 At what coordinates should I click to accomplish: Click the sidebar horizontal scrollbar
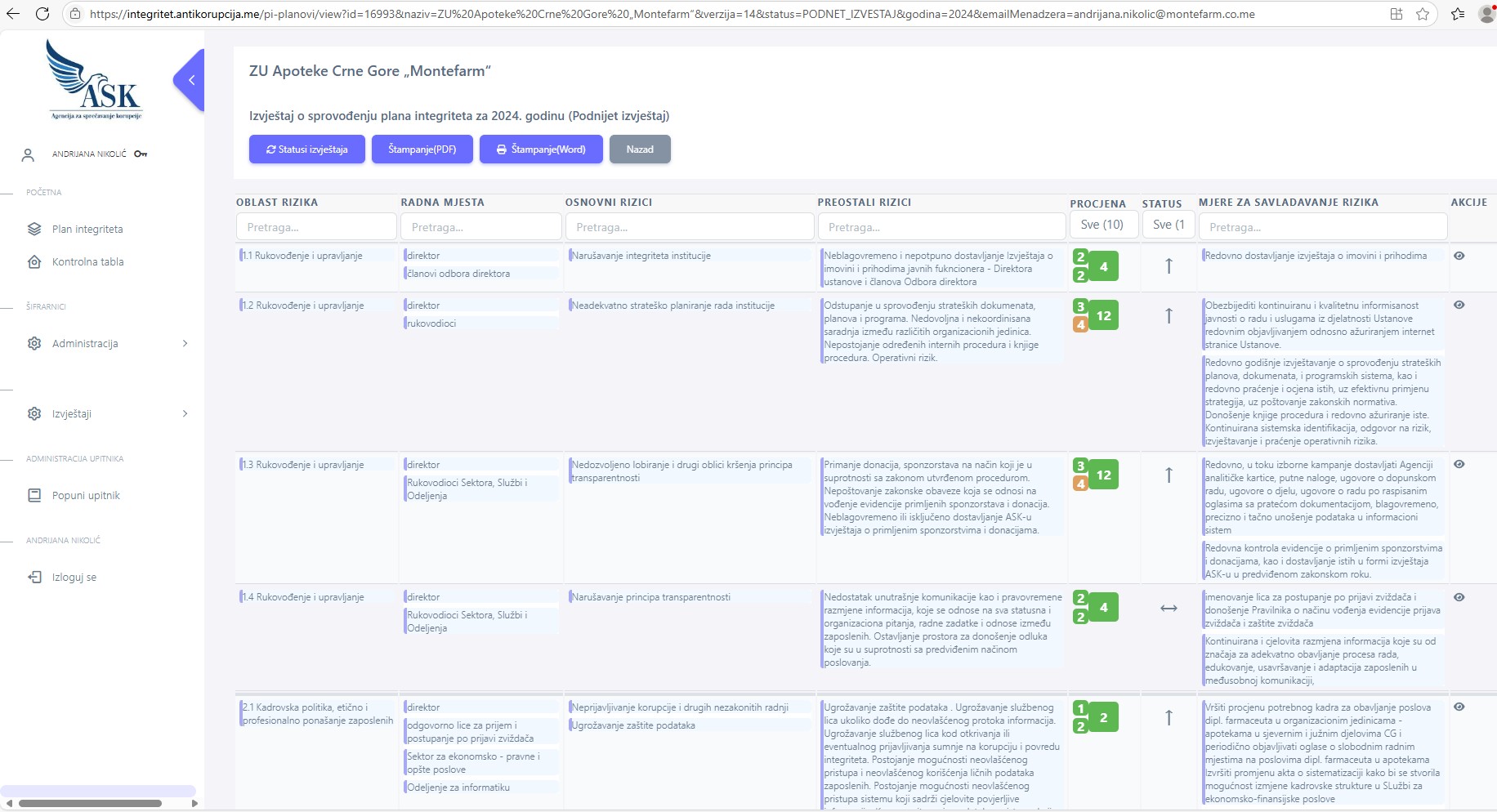click(90, 803)
